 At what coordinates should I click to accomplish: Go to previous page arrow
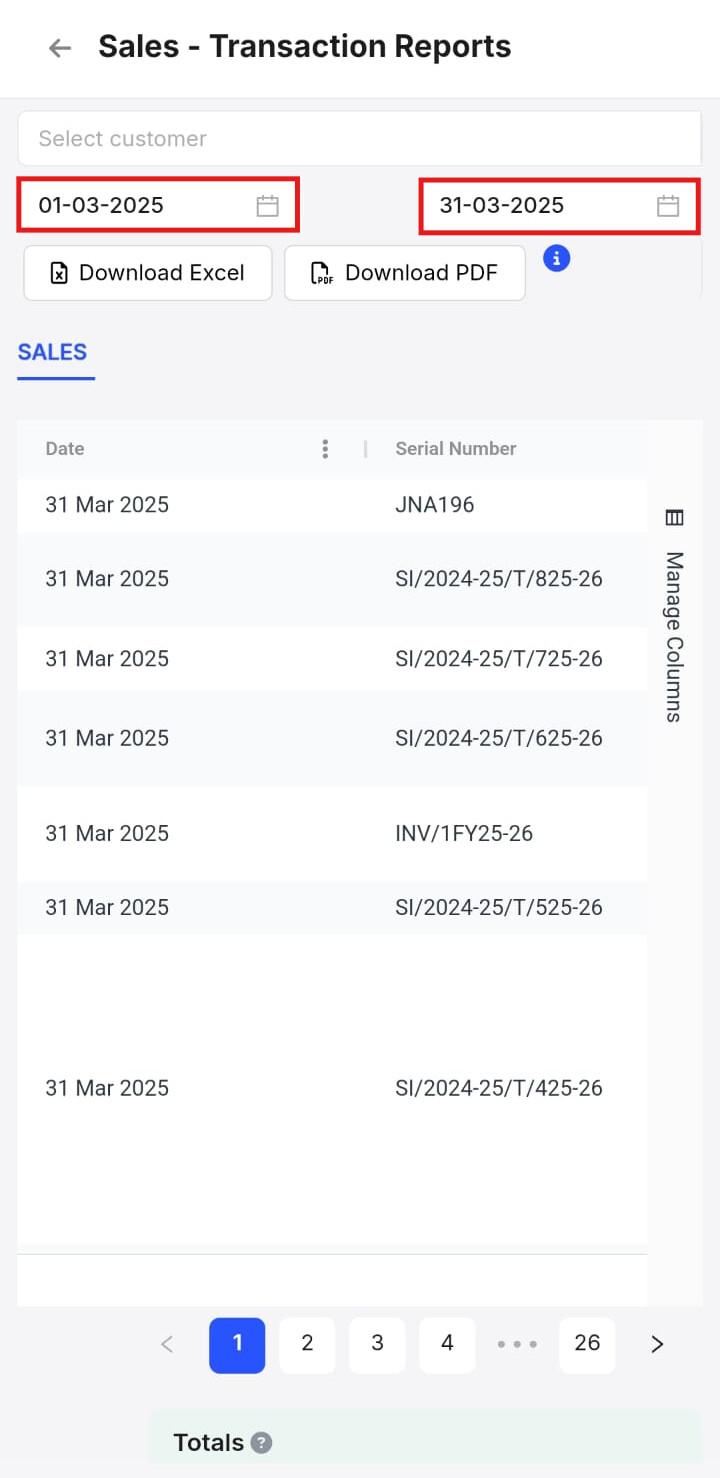tap(167, 1345)
